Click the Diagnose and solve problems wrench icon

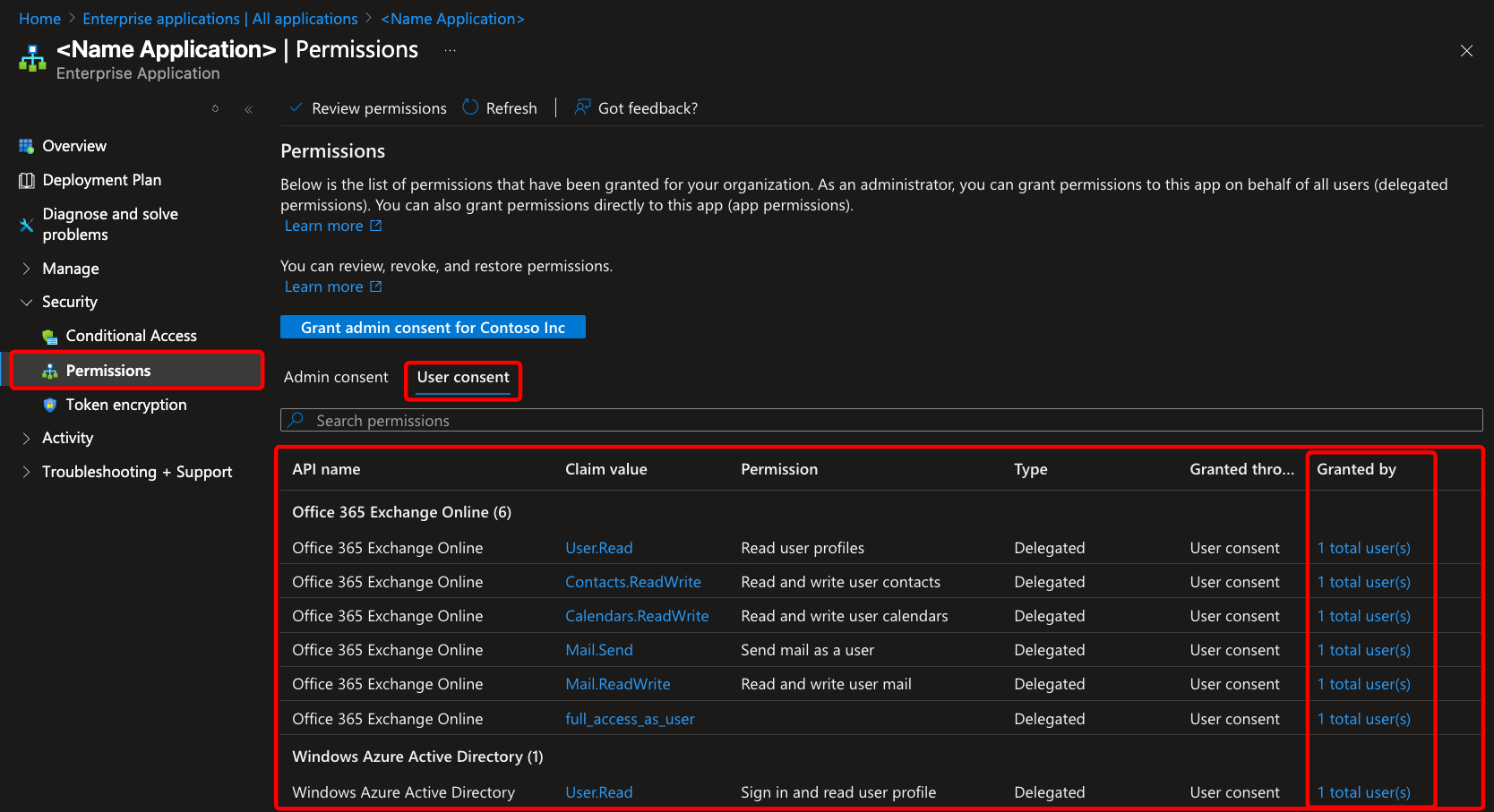pyautogui.click(x=26, y=225)
